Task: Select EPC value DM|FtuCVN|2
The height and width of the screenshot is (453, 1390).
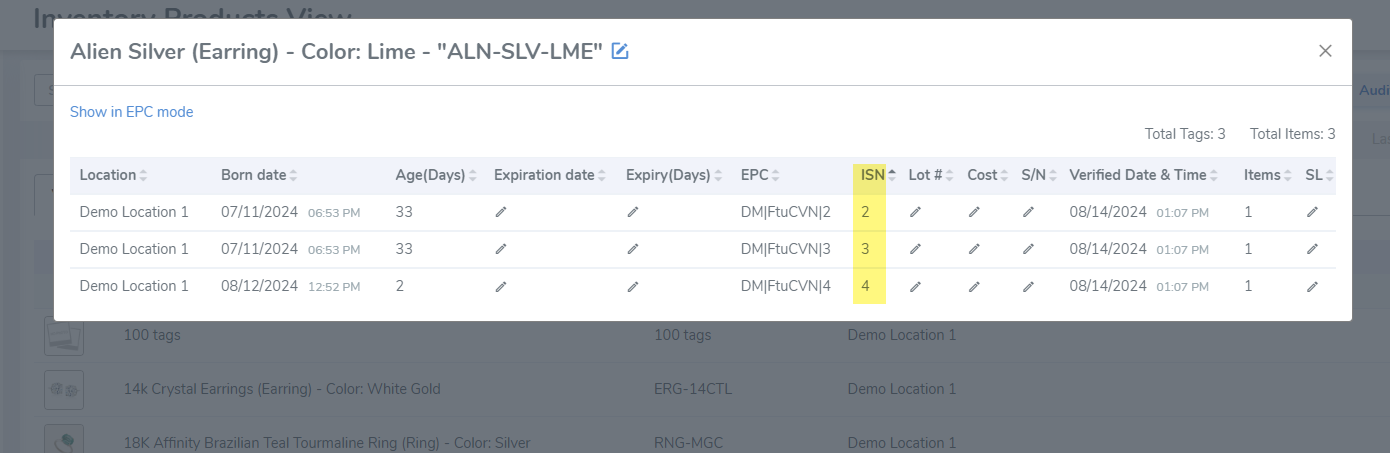Action: 786,212
